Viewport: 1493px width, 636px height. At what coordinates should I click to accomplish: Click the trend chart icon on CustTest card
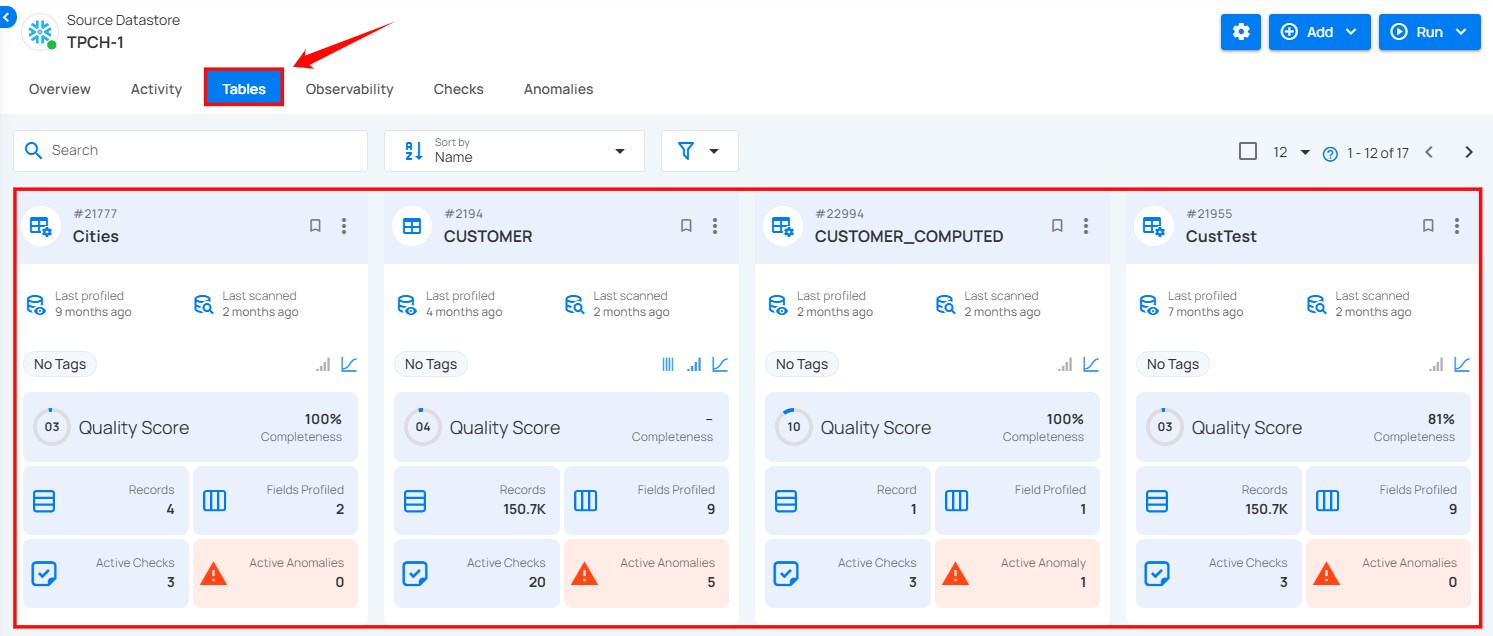coord(1462,365)
